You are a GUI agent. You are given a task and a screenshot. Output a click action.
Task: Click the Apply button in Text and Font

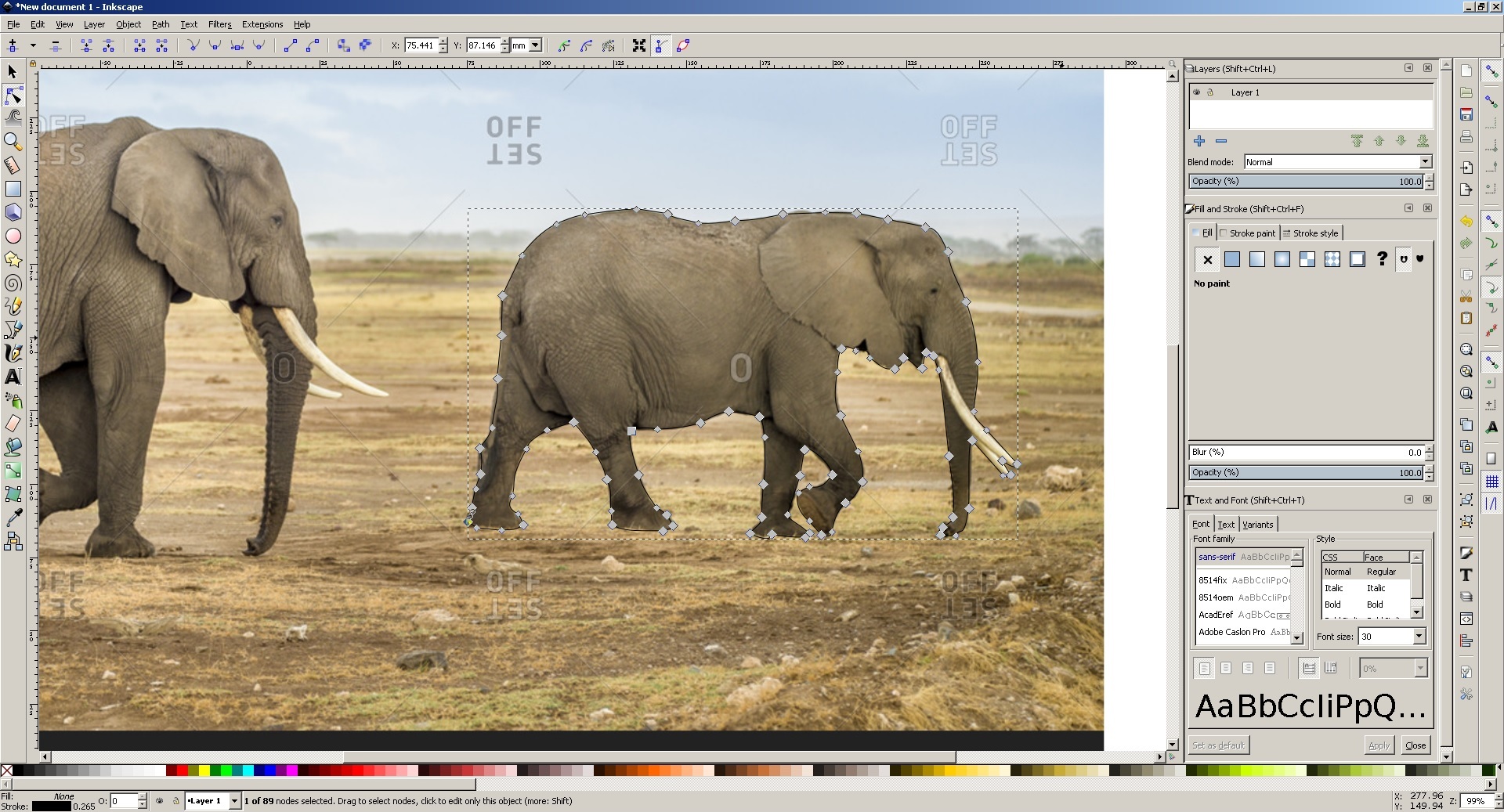coord(1379,745)
